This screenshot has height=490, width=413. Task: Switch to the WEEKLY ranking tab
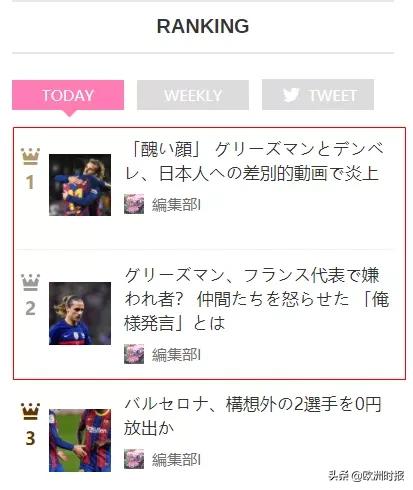point(193,95)
